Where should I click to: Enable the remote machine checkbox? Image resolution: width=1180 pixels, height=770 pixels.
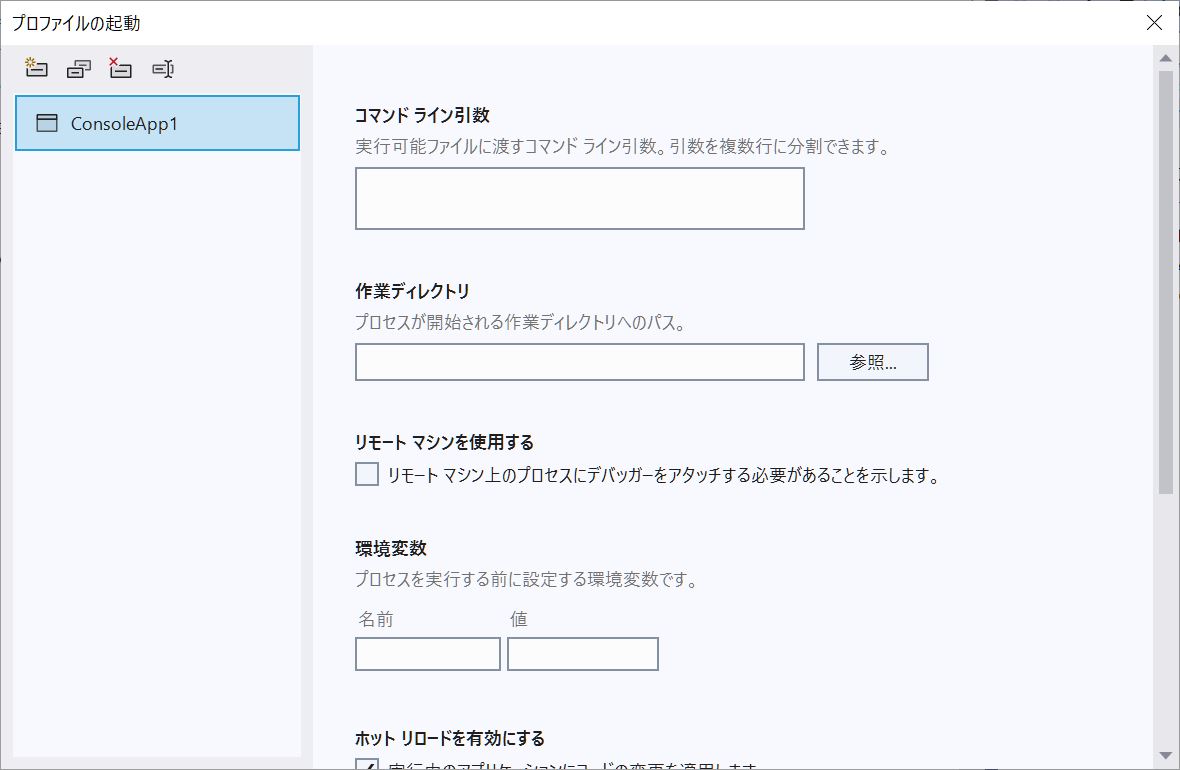366,474
